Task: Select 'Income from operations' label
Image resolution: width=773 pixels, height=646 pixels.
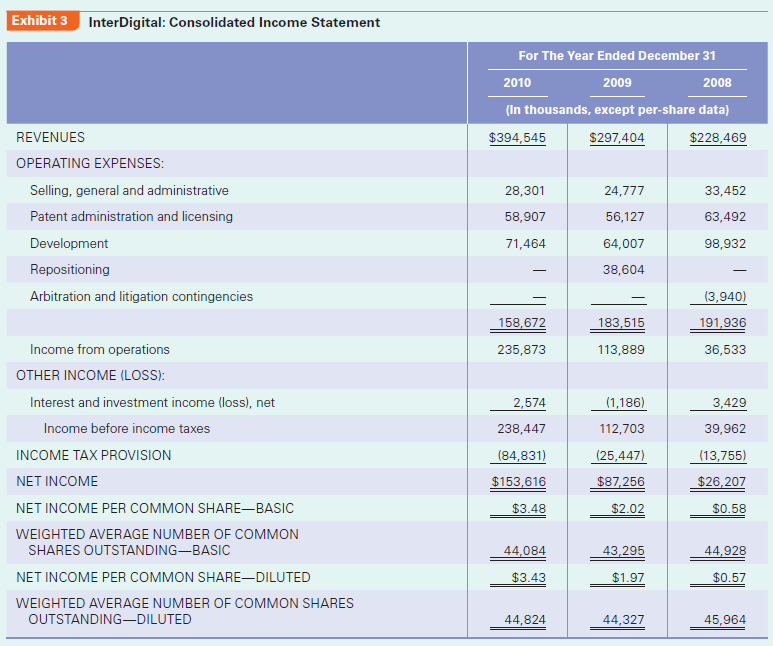Action: pos(100,350)
